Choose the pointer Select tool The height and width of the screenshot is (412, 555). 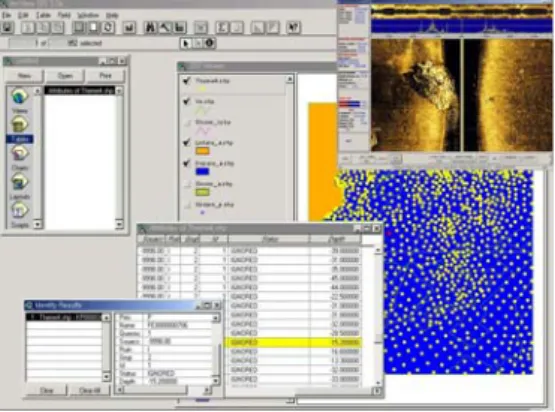coord(186,43)
